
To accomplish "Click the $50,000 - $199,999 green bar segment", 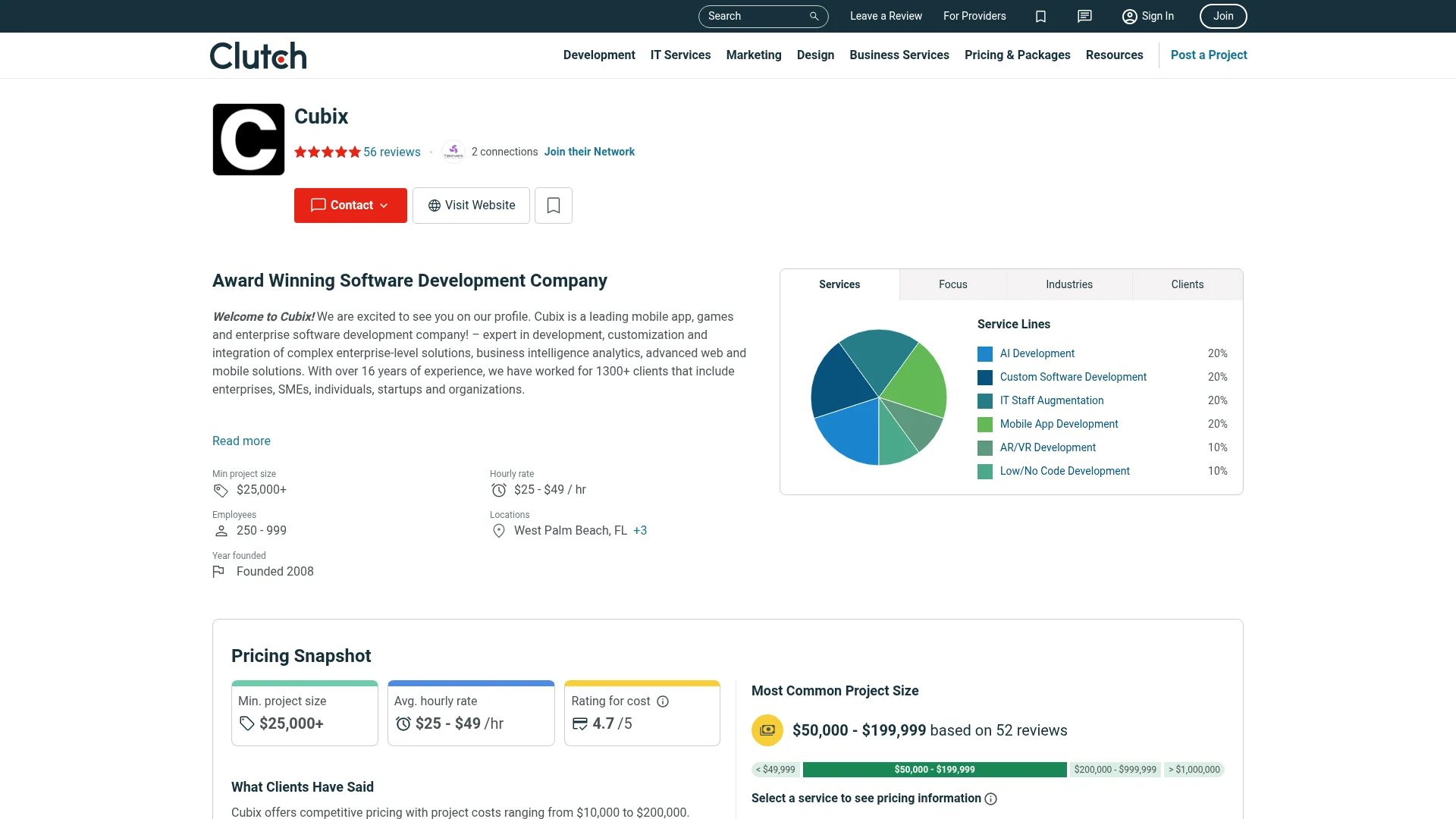I will (x=934, y=770).
